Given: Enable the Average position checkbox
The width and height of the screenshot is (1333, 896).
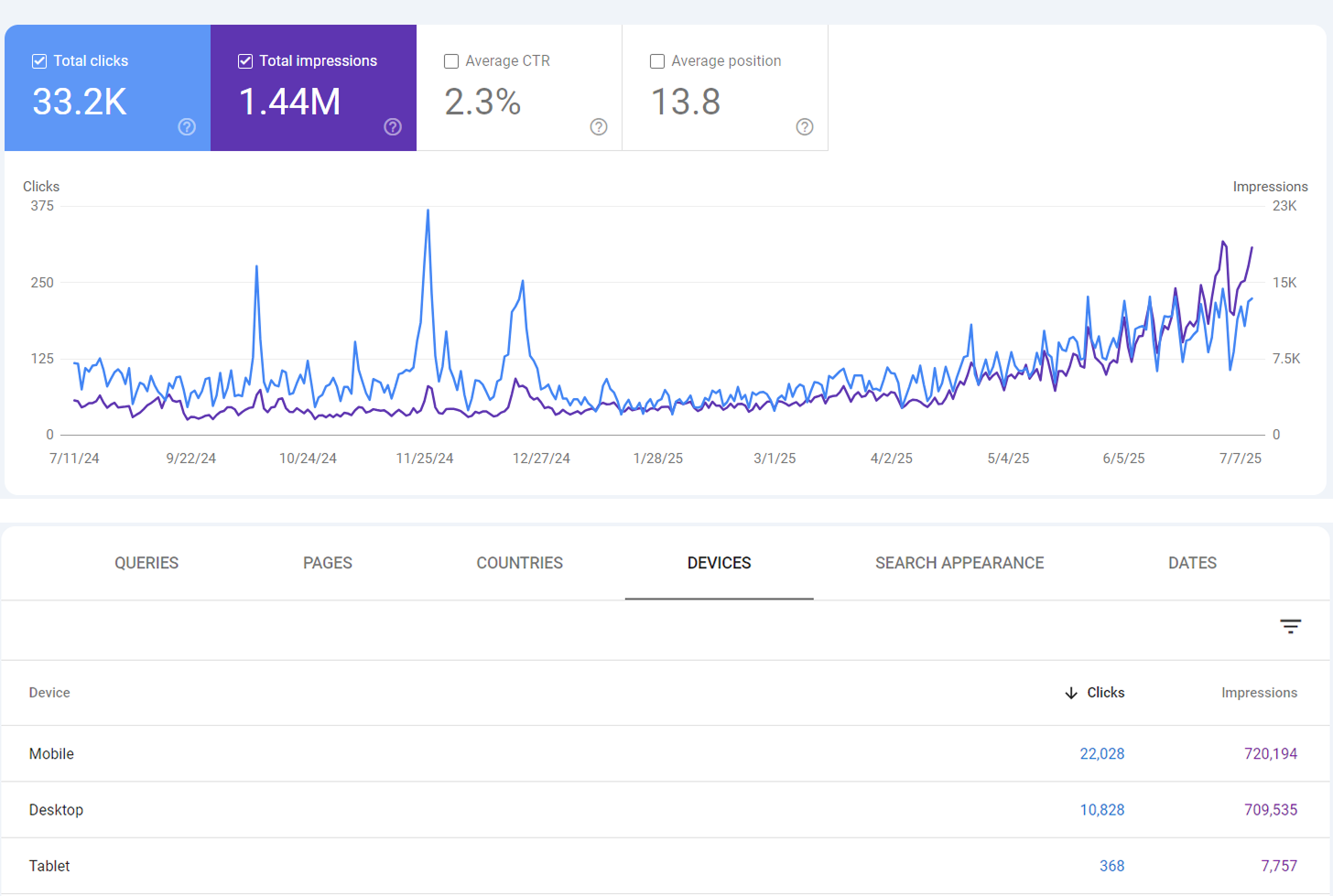Looking at the screenshot, I should [657, 61].
